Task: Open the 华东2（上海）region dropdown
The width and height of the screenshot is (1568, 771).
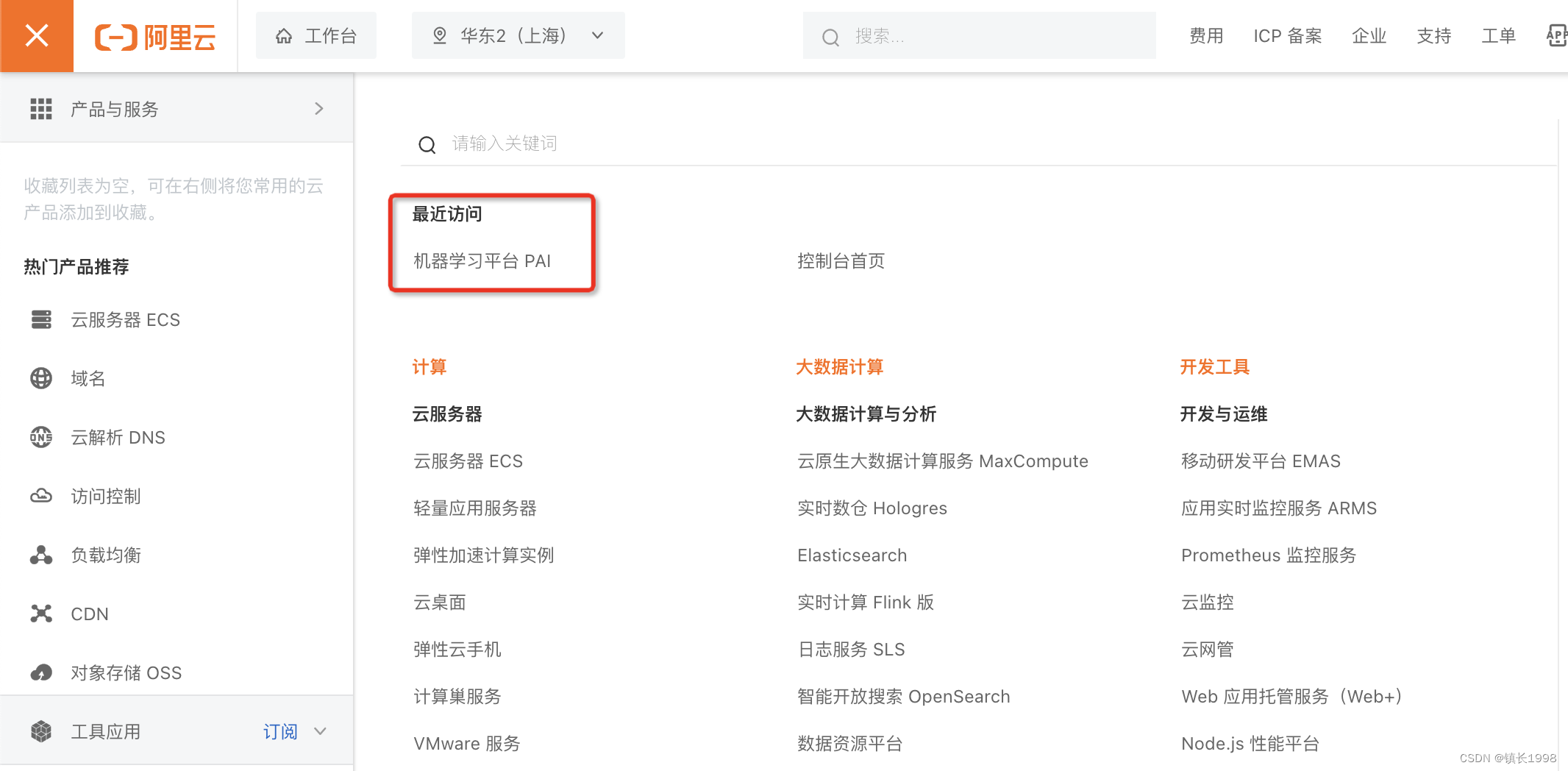Action: click(518, 35)
